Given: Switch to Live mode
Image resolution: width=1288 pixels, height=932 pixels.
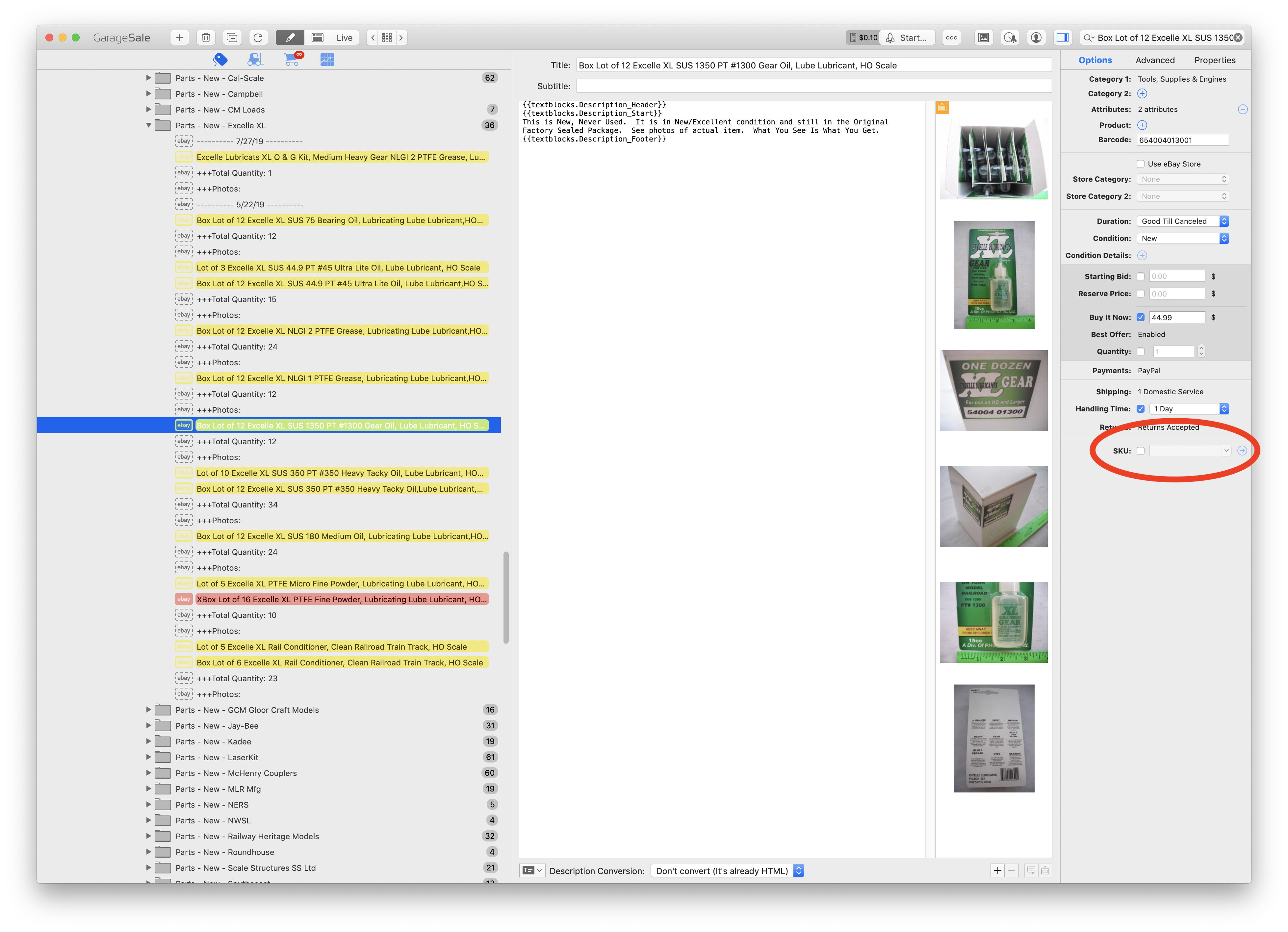Looking at the screenshot, I should pos(344,38).
